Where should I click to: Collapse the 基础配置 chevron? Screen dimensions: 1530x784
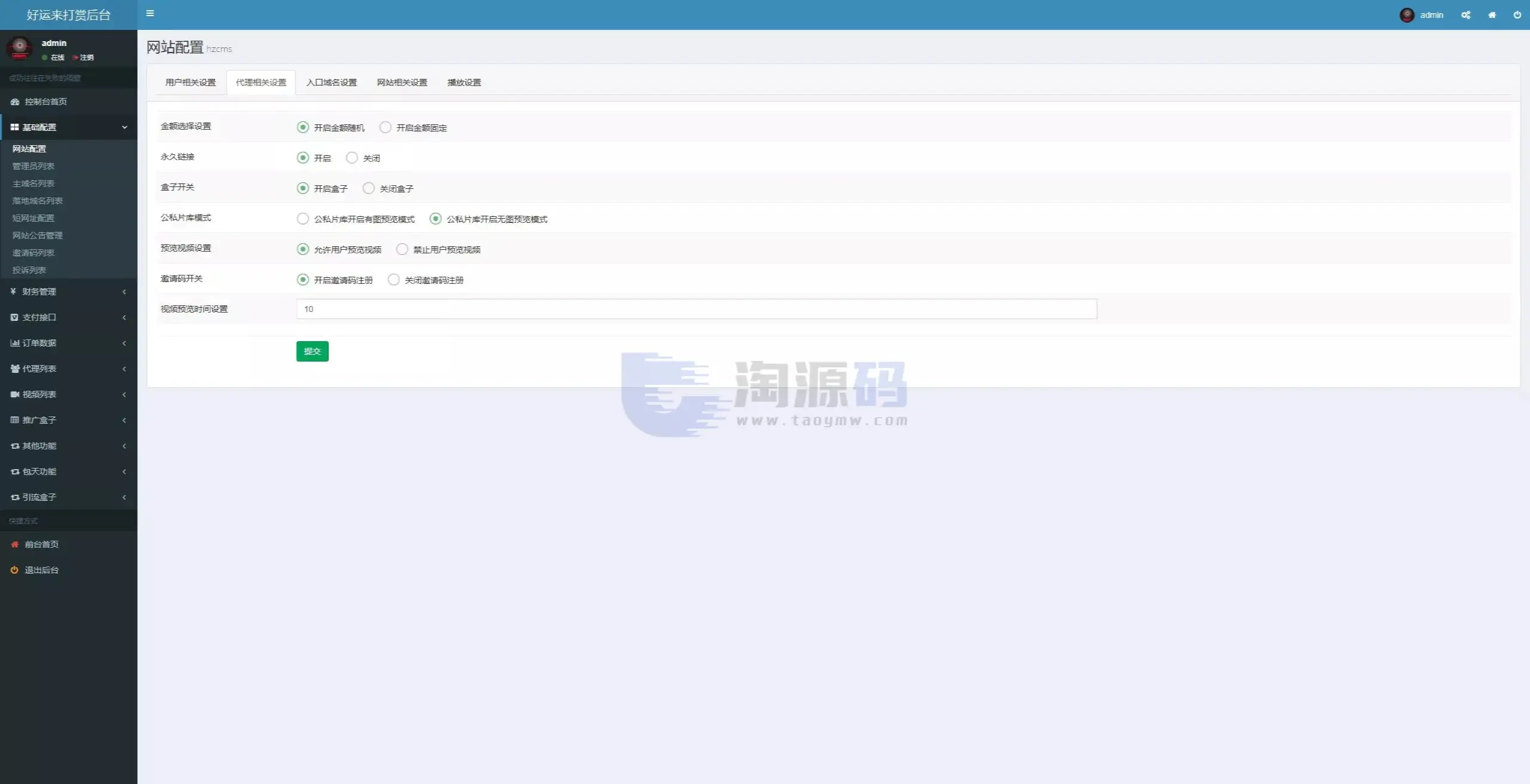coord(124,127)
